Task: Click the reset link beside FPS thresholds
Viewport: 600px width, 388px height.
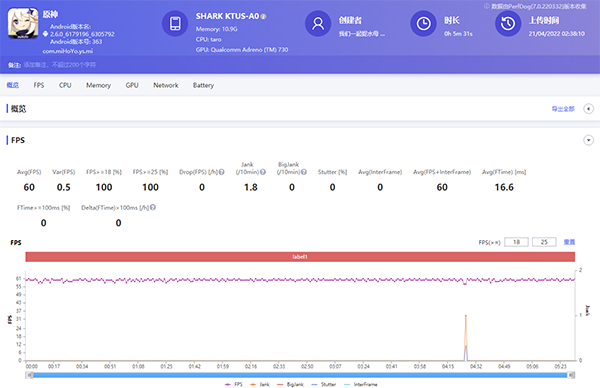Action: [569, 242]
